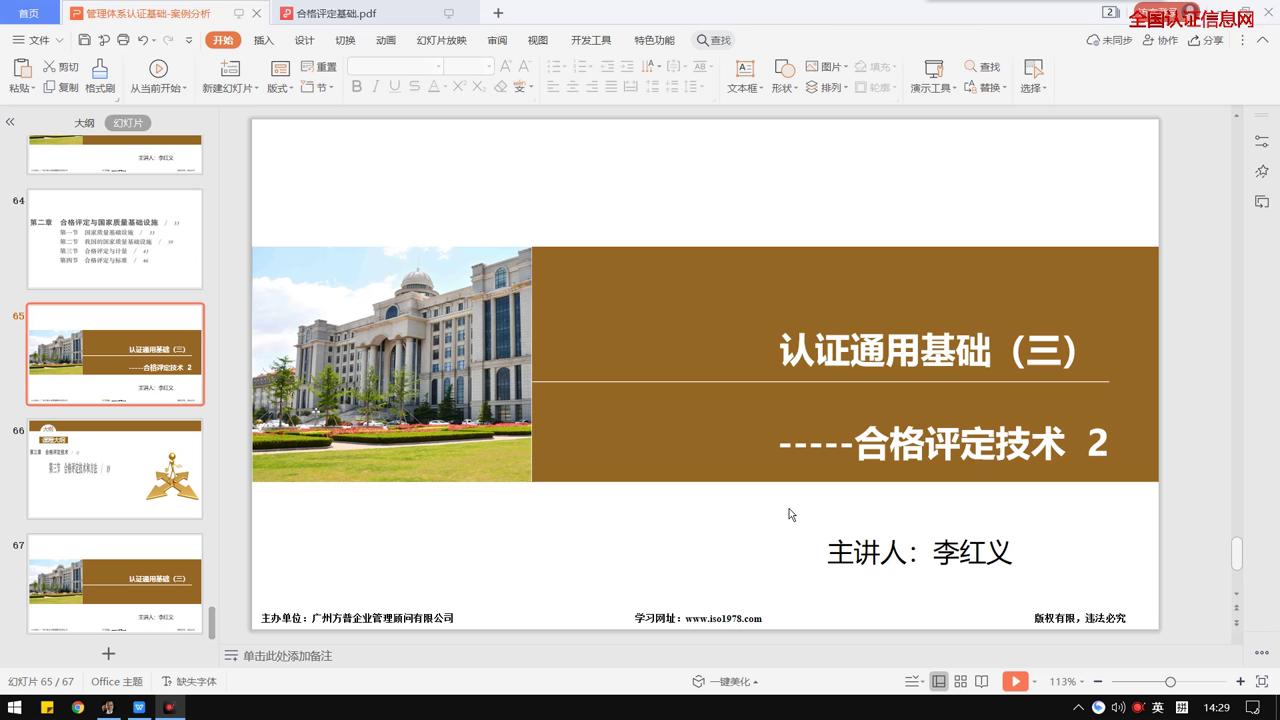Click the Paste clipboard icon

[x=21, y=68]
